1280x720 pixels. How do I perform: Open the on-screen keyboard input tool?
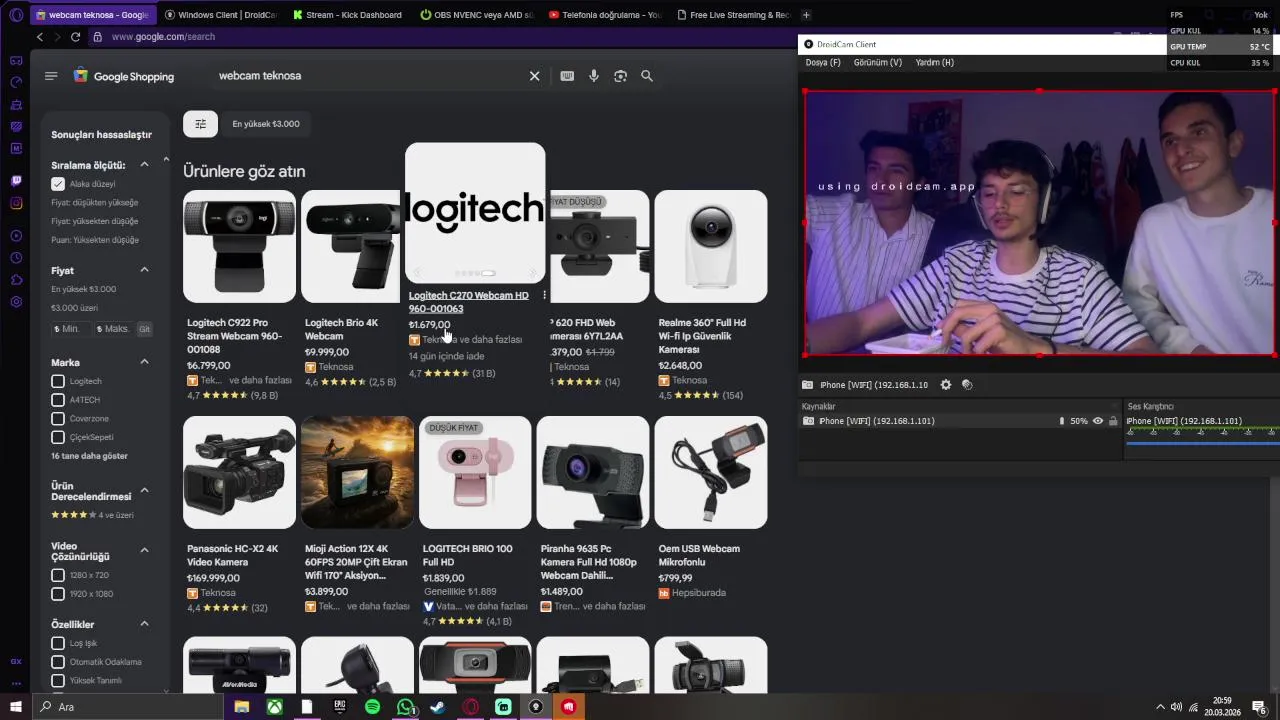coord(567,76)
